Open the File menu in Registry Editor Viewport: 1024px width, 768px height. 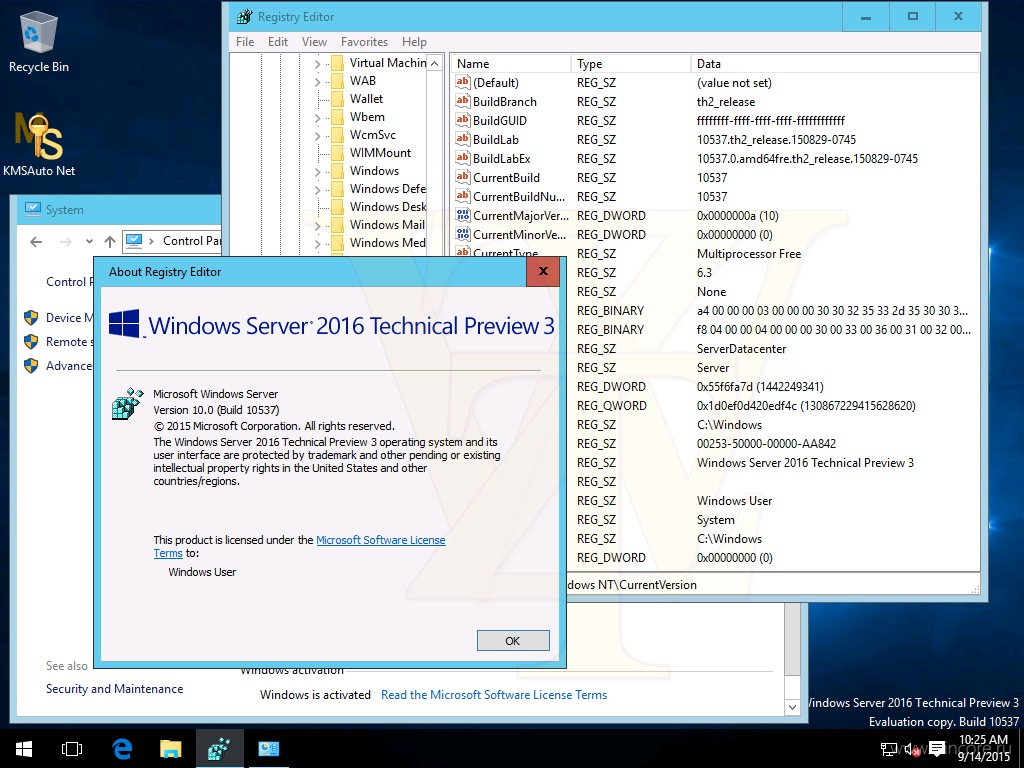[245, 42]
